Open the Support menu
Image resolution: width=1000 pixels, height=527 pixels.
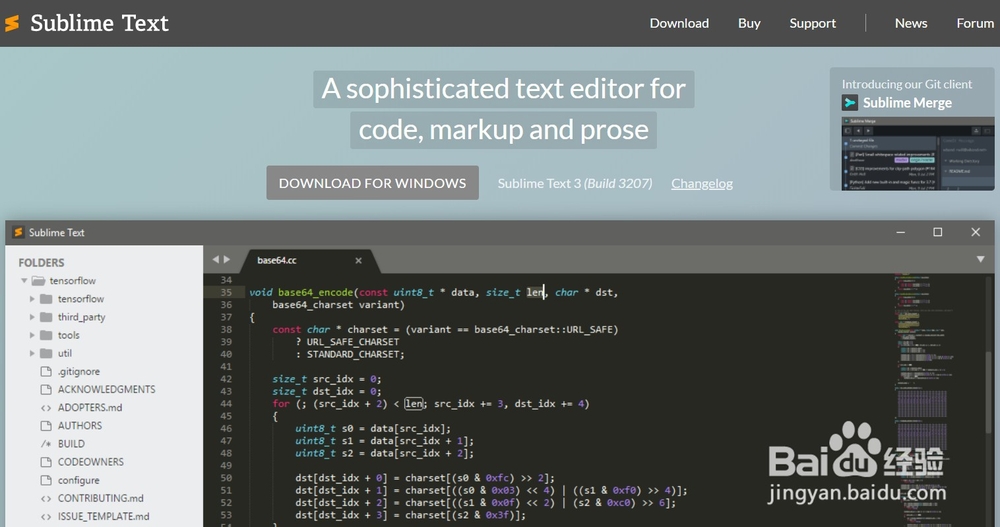[x=812, y=23]
